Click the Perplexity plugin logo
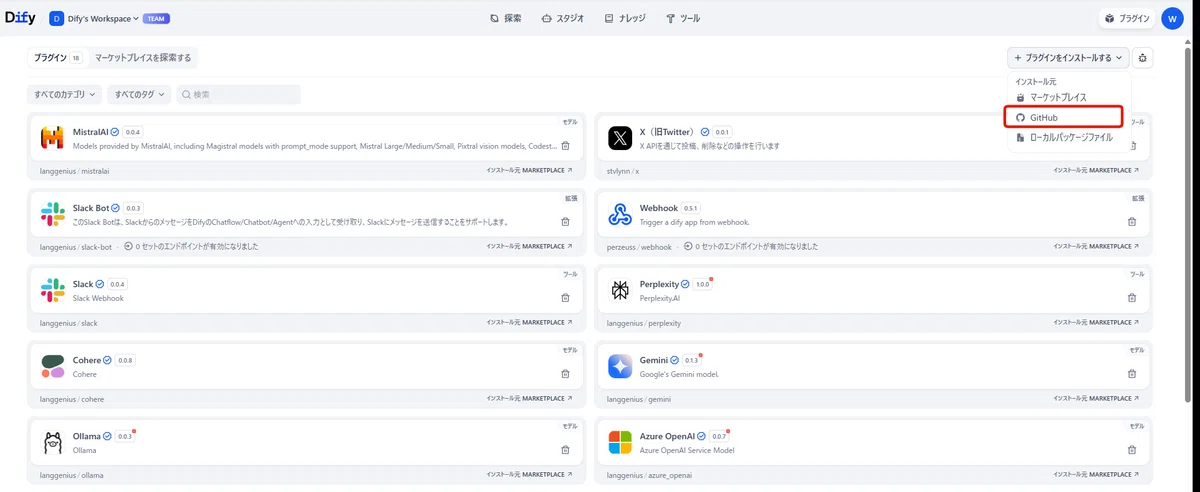 620,291
